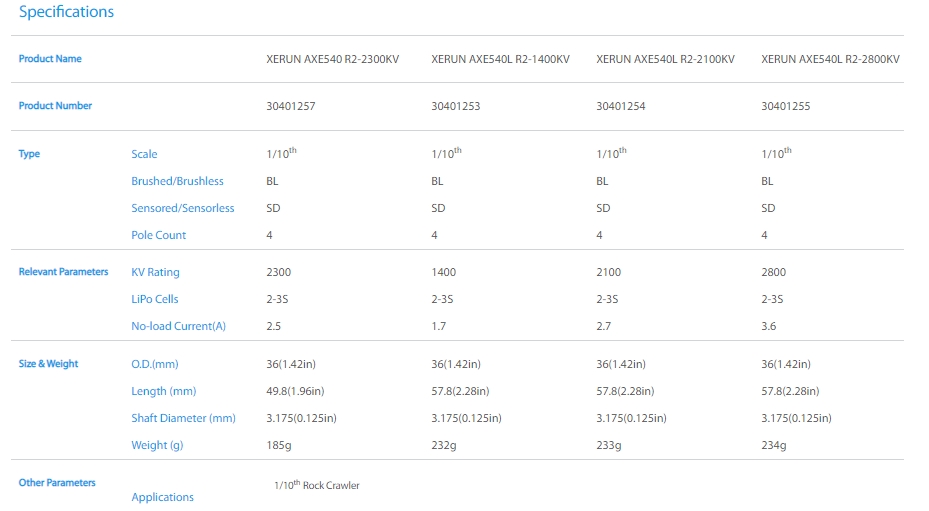This screenshot has height=511, width=929.
Task: Select product number 30401255
Action: [785, 106]
